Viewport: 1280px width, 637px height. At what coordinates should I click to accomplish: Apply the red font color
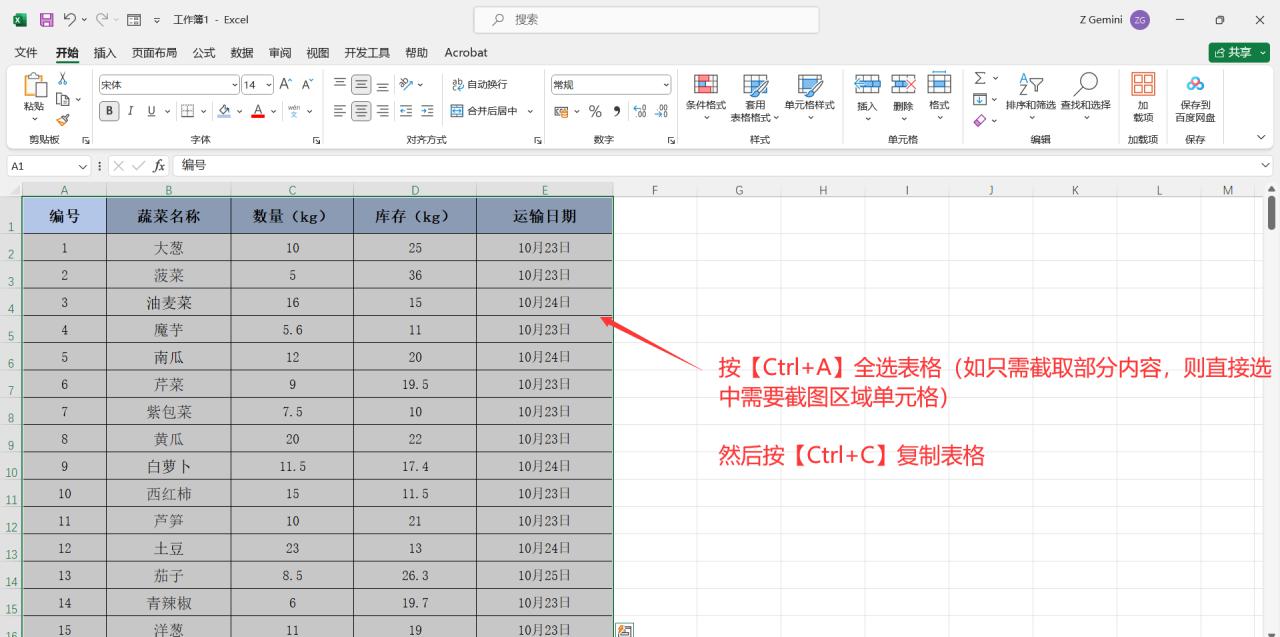(x=258, y=111)
